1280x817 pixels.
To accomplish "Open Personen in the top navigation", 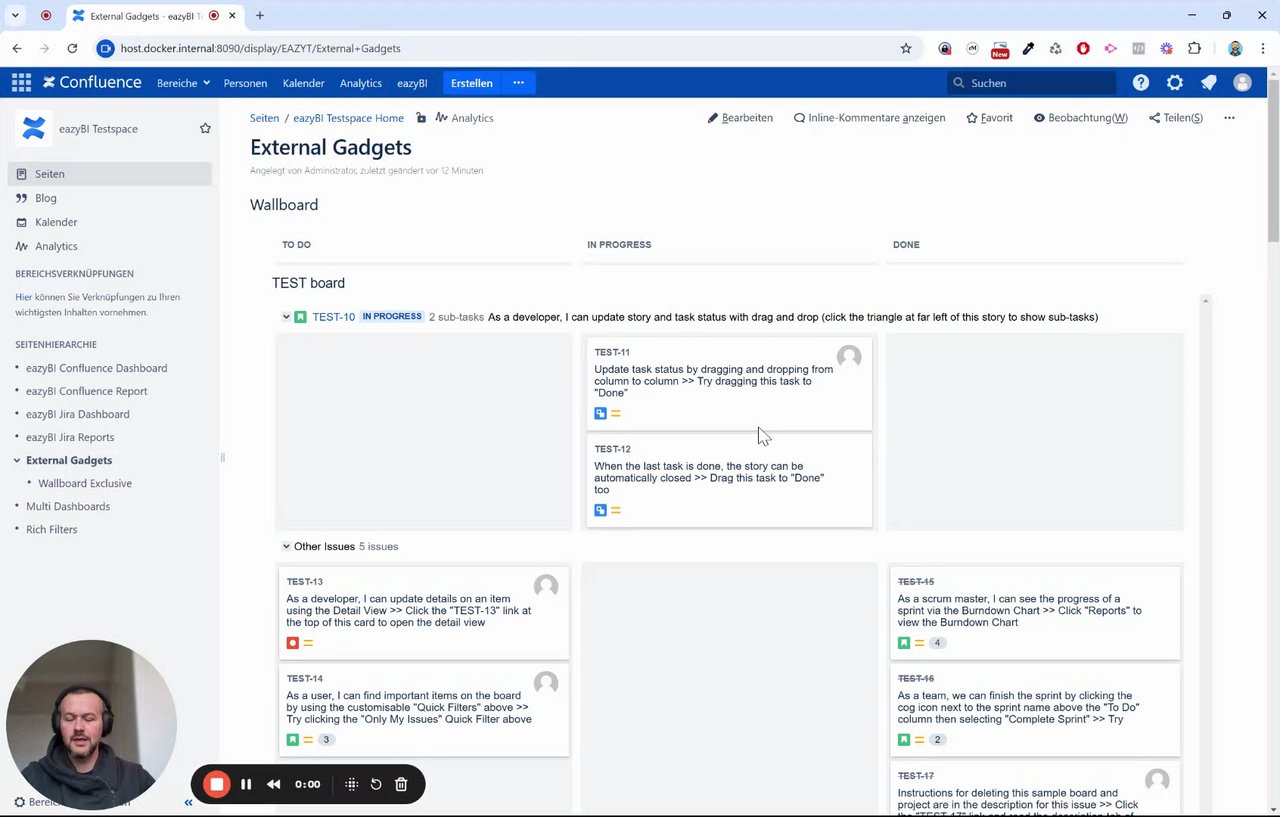I will (245, 83).
